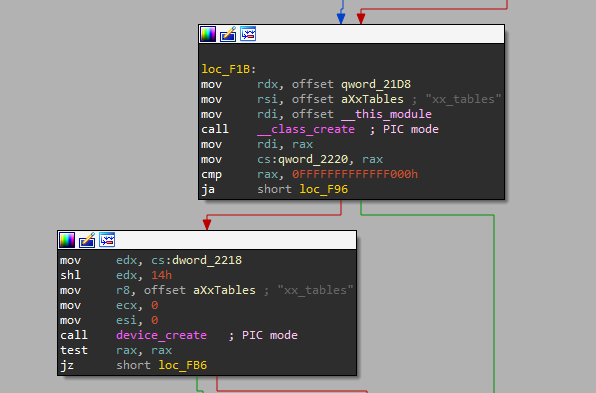Select the loc_F1B label
This screenshot has width=596, height=393.
(x=226, y=69)
